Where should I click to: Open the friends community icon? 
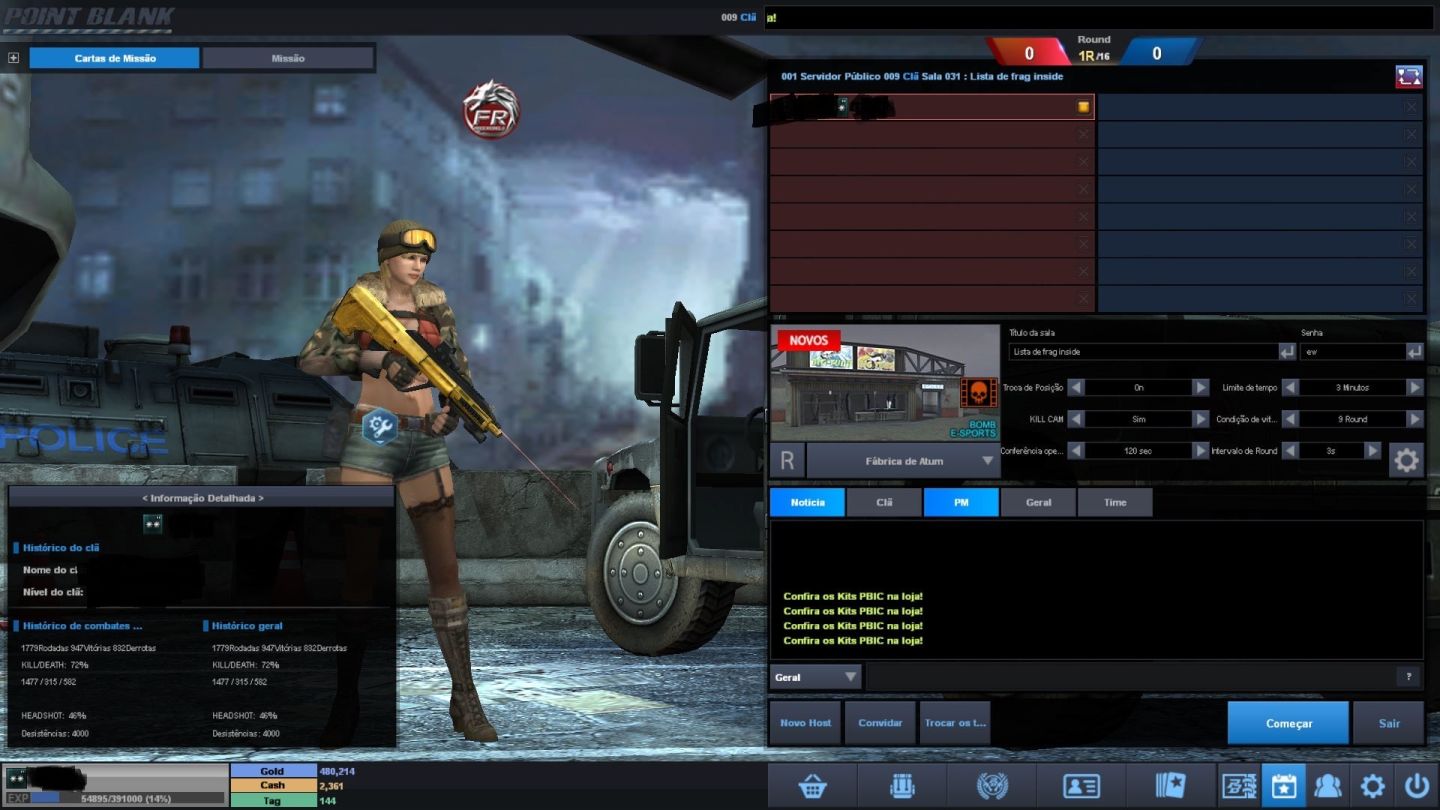[x=1328, y=786]
